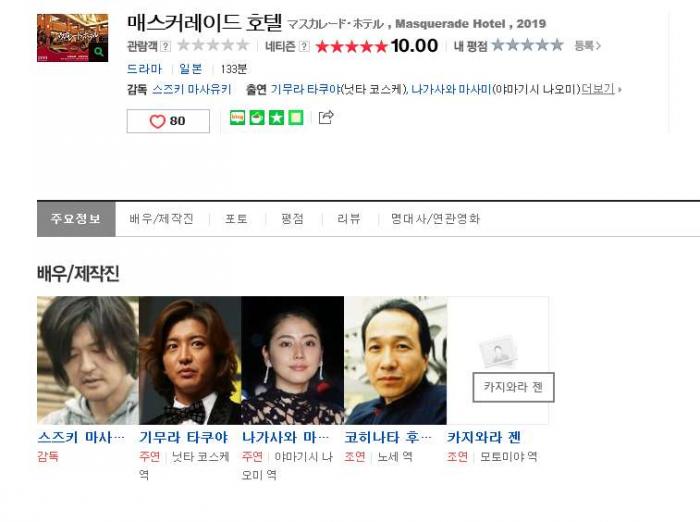Open the share export arrow icon
Image resolution: width=700 pixels, height=522 pixels.
tap(326, 117)
